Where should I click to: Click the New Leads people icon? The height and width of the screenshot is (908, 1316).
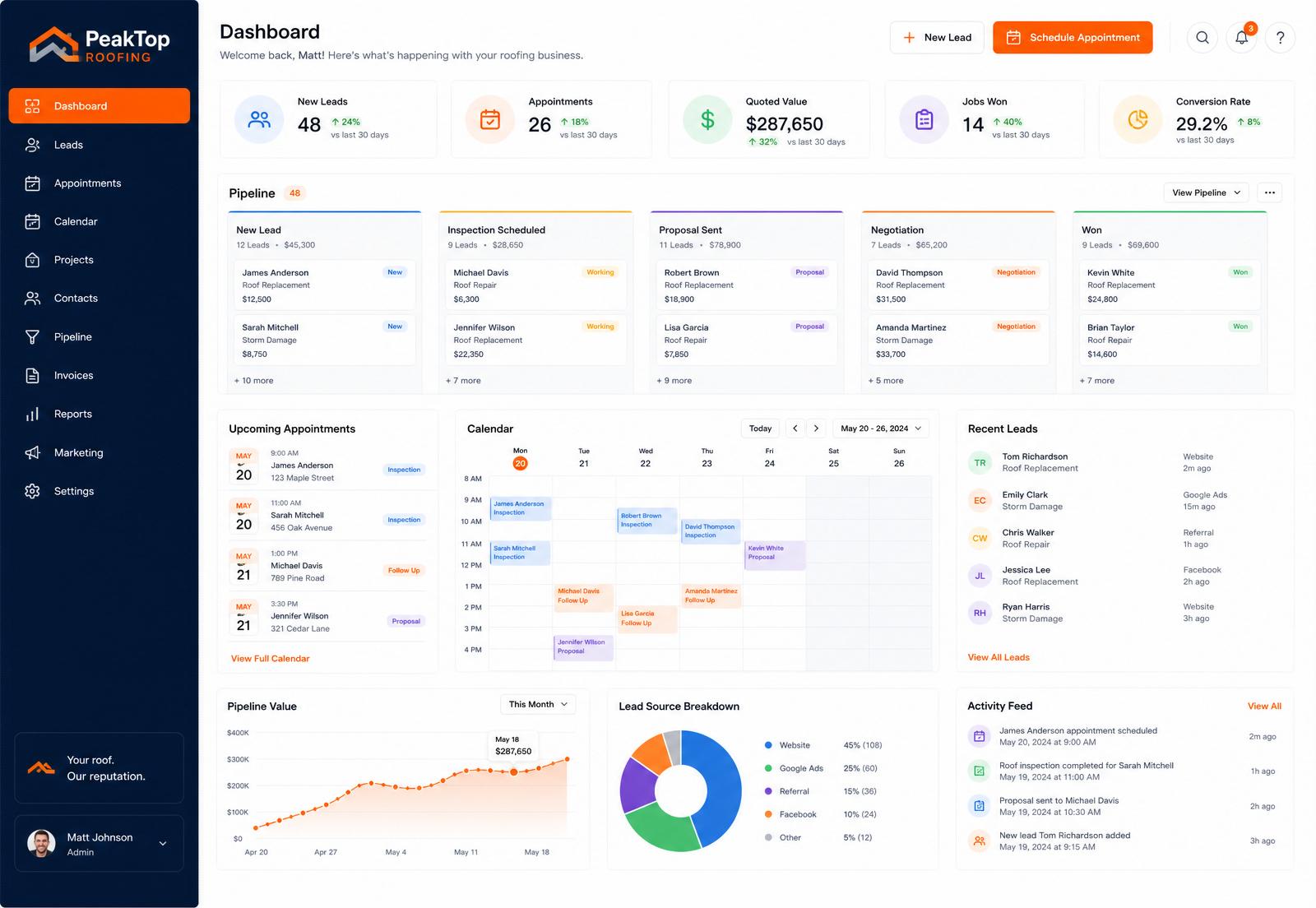(259, 120)
